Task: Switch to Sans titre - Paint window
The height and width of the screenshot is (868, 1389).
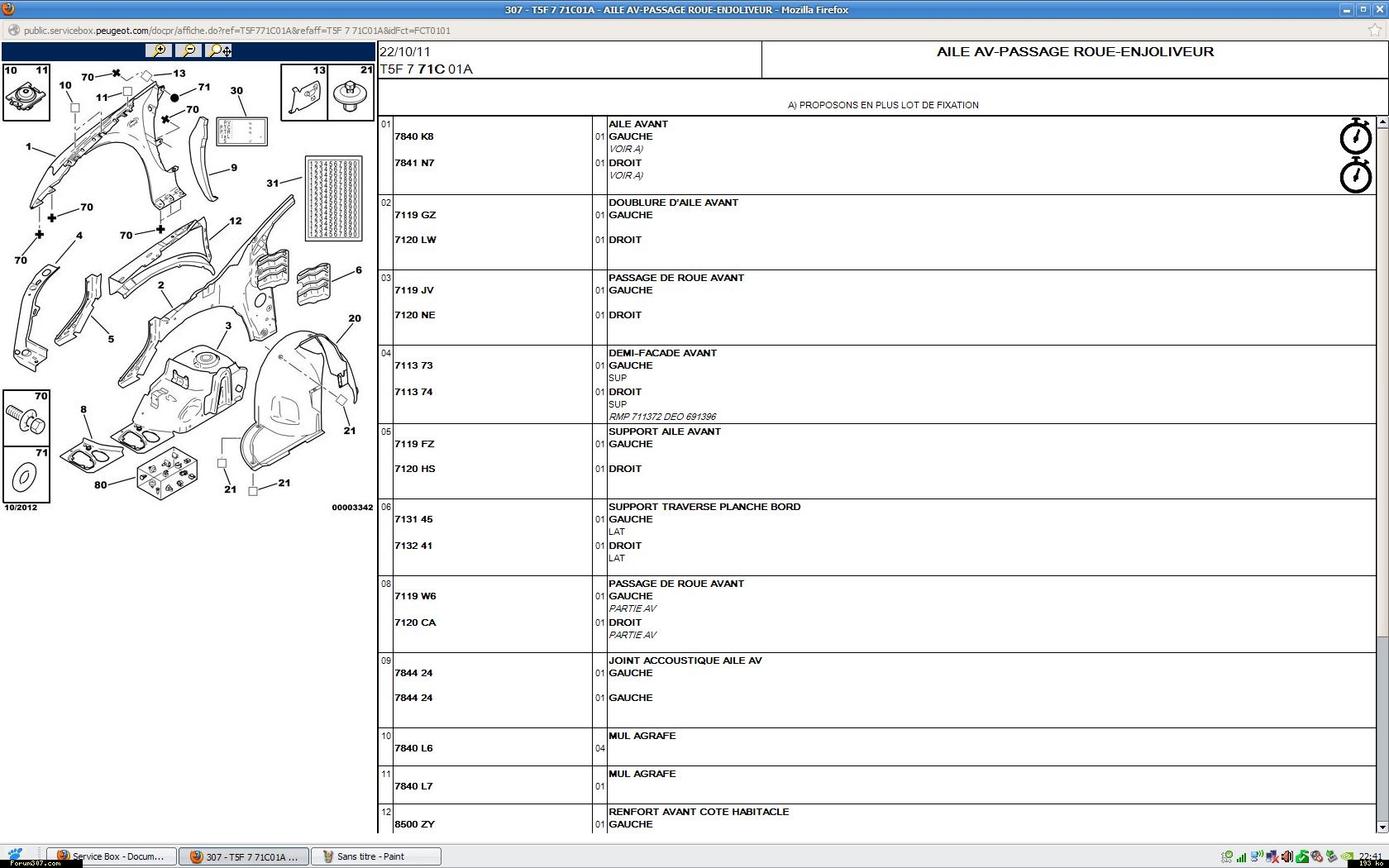Action: point(377,856)
